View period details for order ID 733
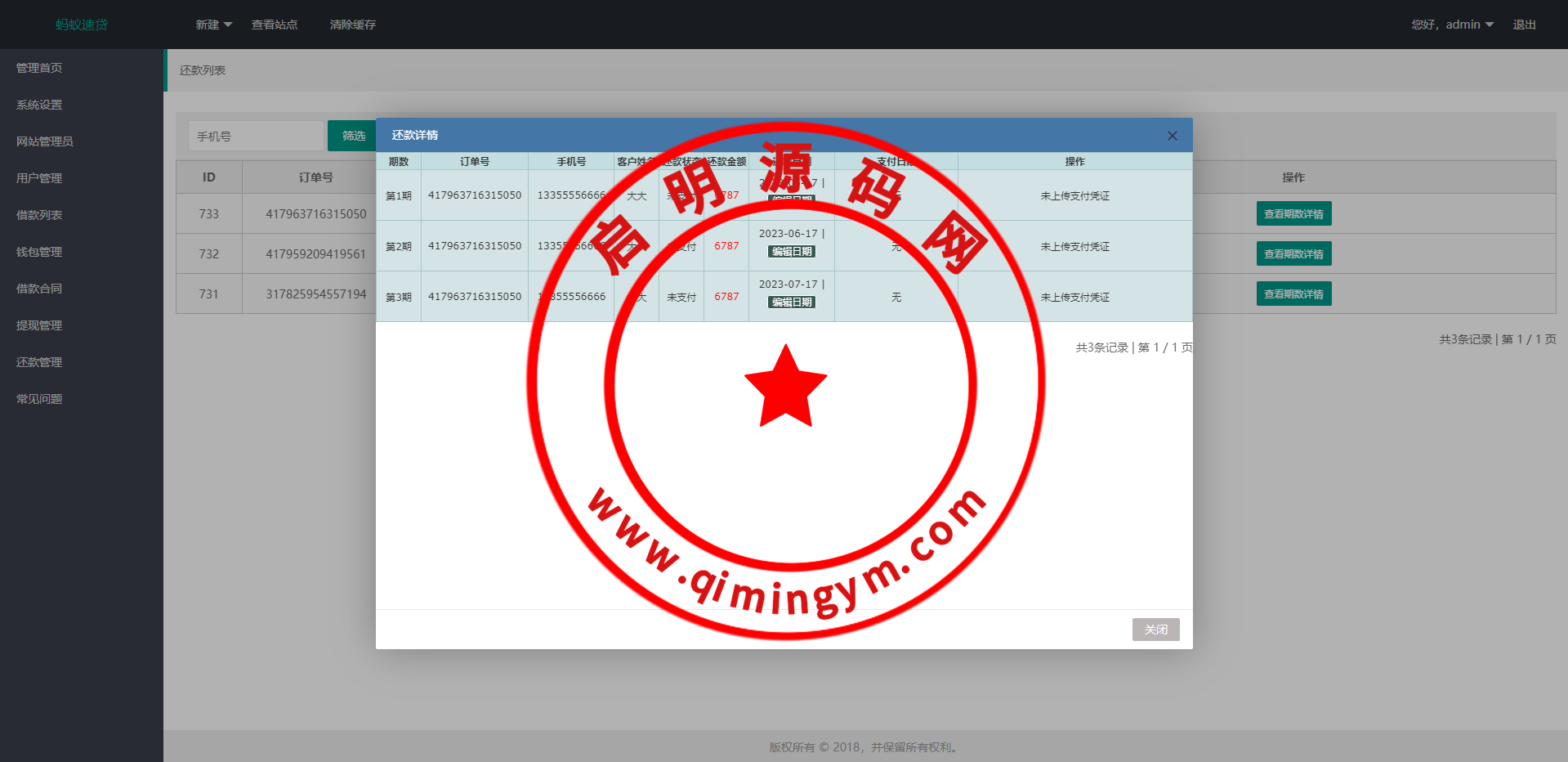This screenshot has width=1568, height=762. click(x=1293, y=214)
